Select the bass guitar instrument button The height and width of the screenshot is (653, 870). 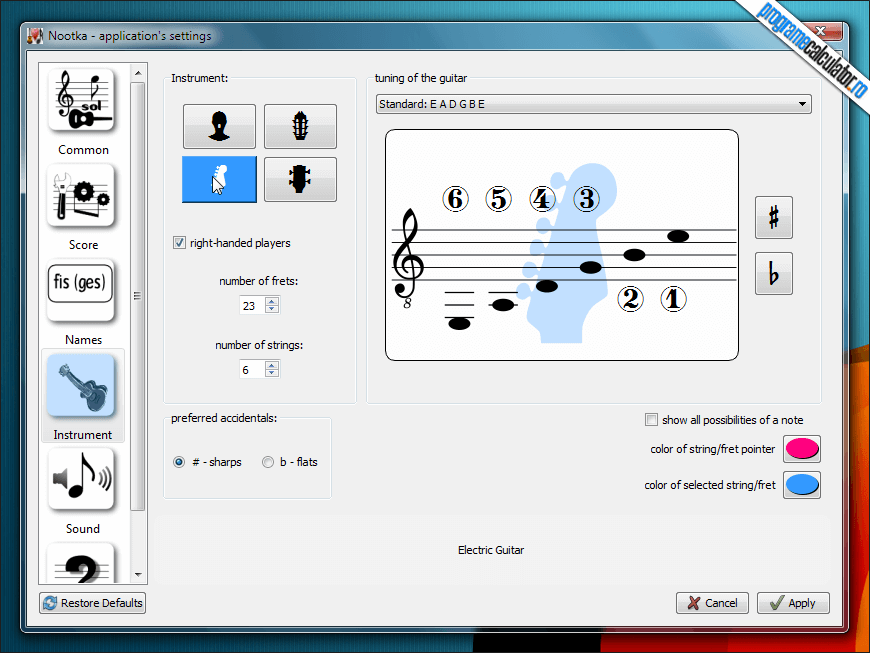point(300,179)
